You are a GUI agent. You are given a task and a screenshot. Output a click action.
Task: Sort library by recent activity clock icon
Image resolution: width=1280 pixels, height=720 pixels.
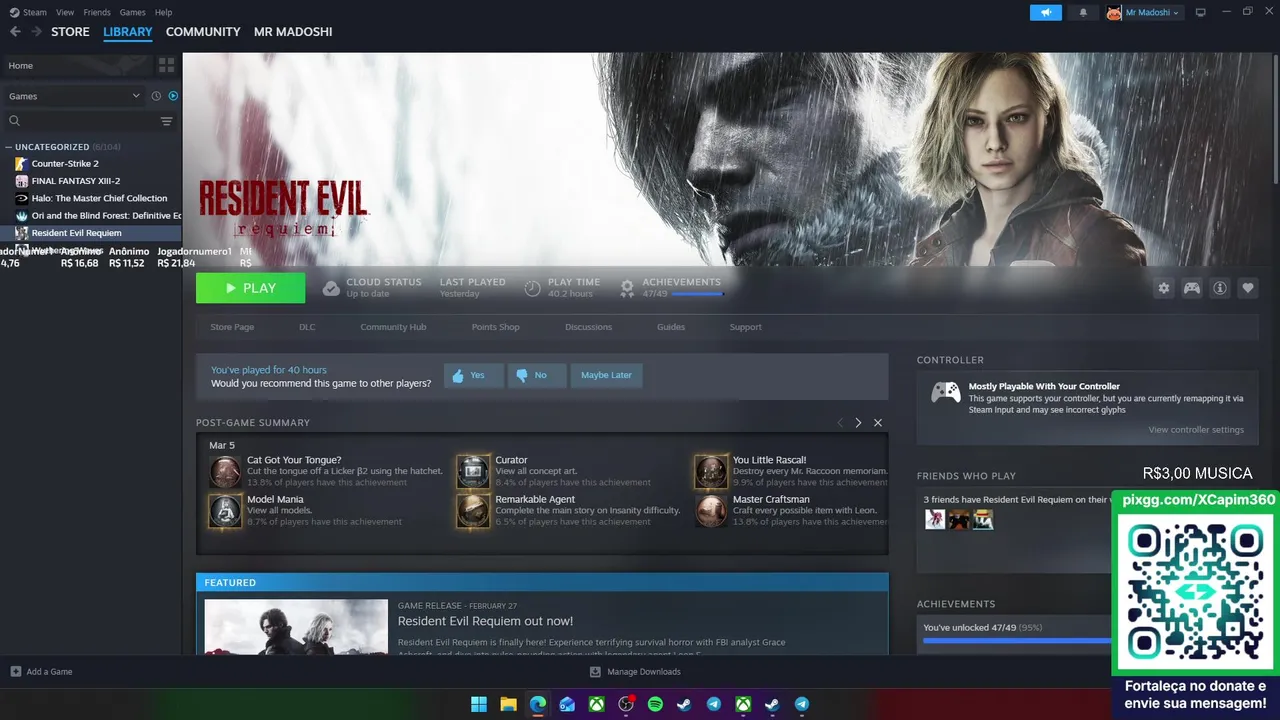click(156, 96)
